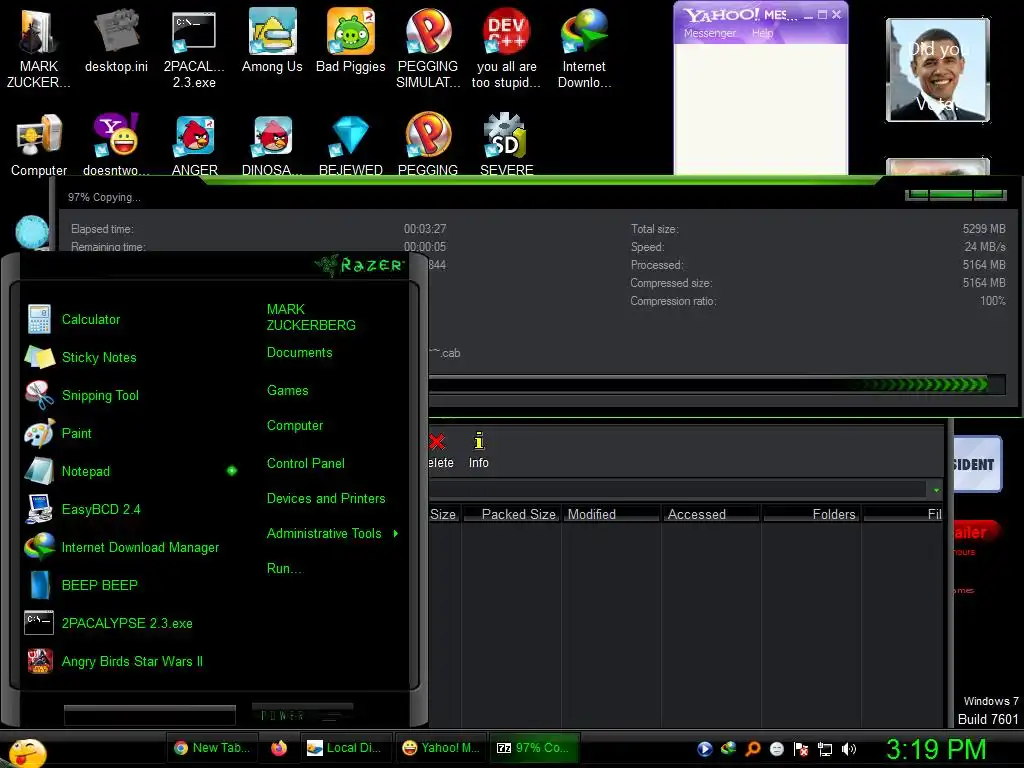The image size is (1024, 768).
Task: Launch the BEJEWED diamond desktop icon
Action: 351,144
